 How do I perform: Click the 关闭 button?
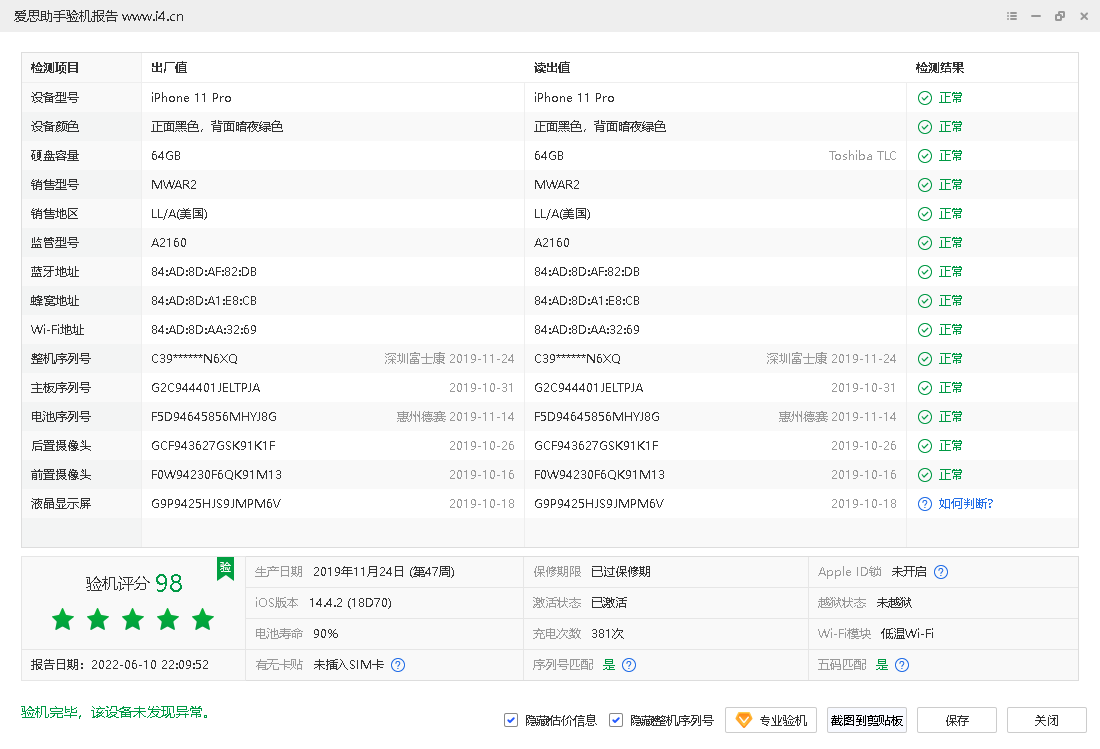1047,720
